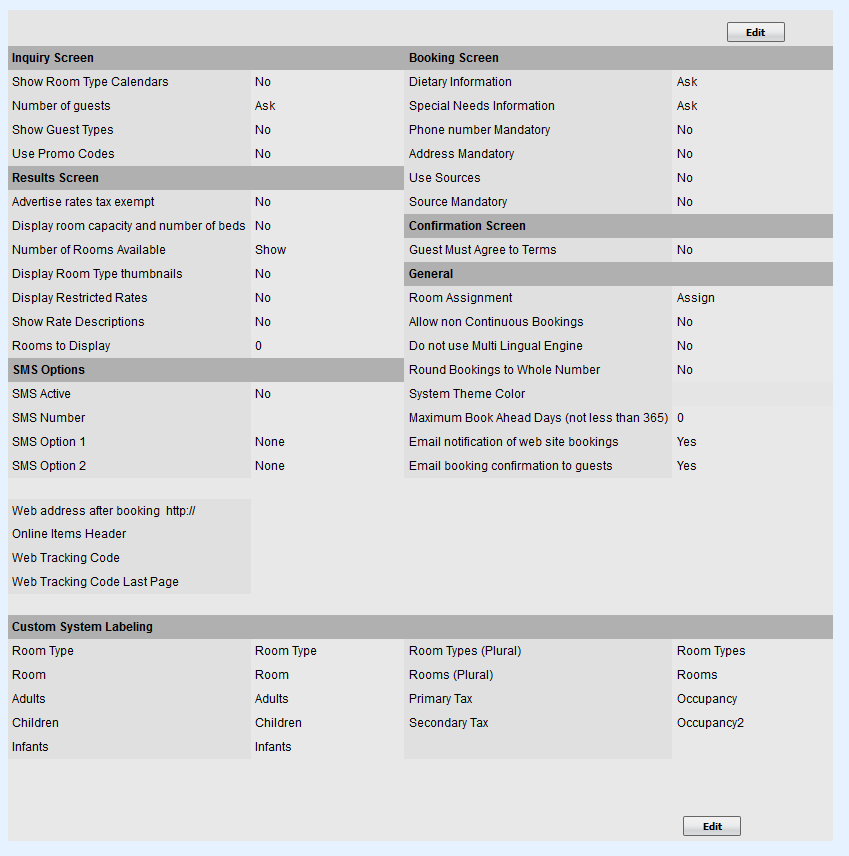
Task: Click the Special Needs Information label
Action: pos(482,106)
